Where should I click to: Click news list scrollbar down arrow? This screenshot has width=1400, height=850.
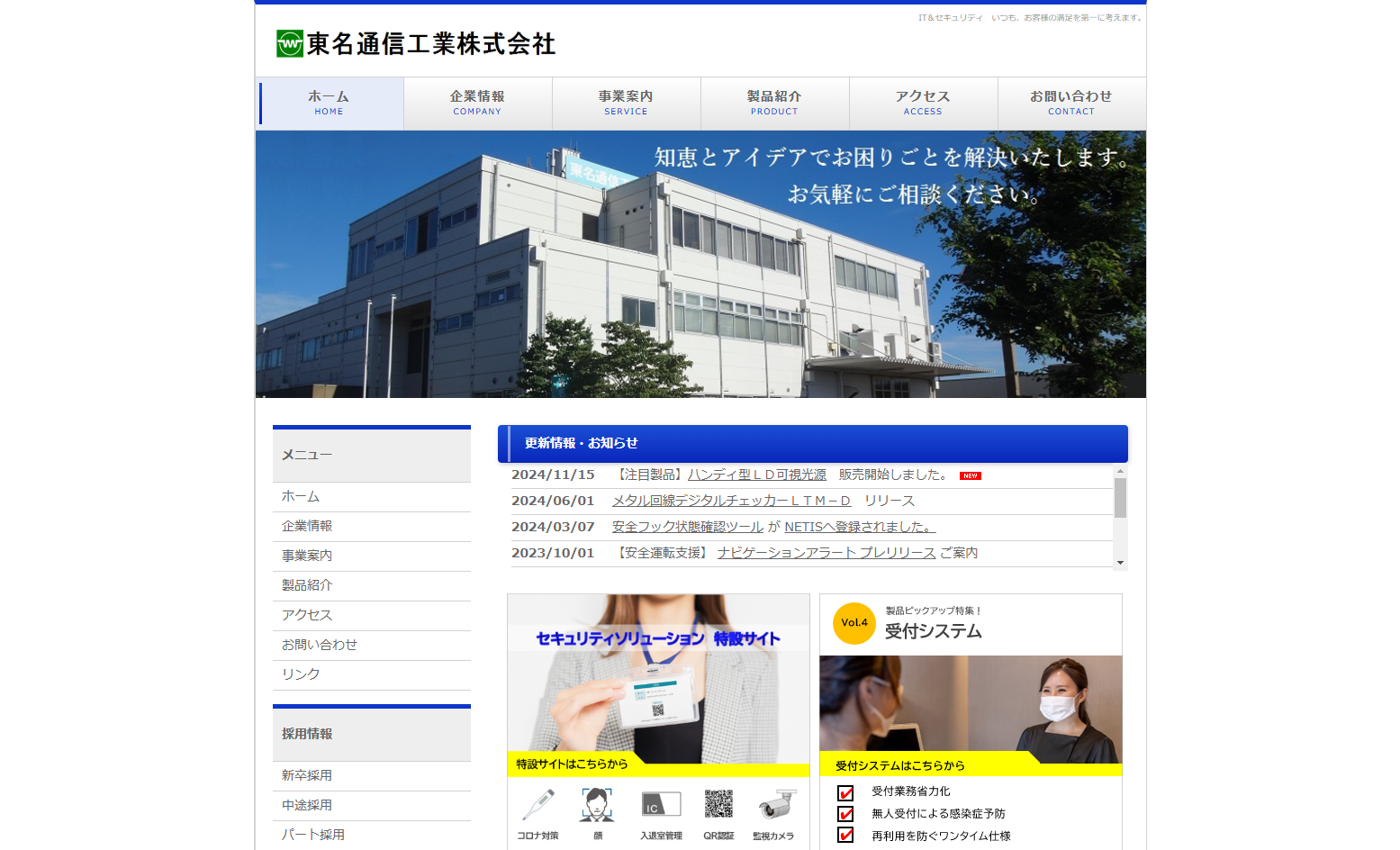(x=1120, y=563)
